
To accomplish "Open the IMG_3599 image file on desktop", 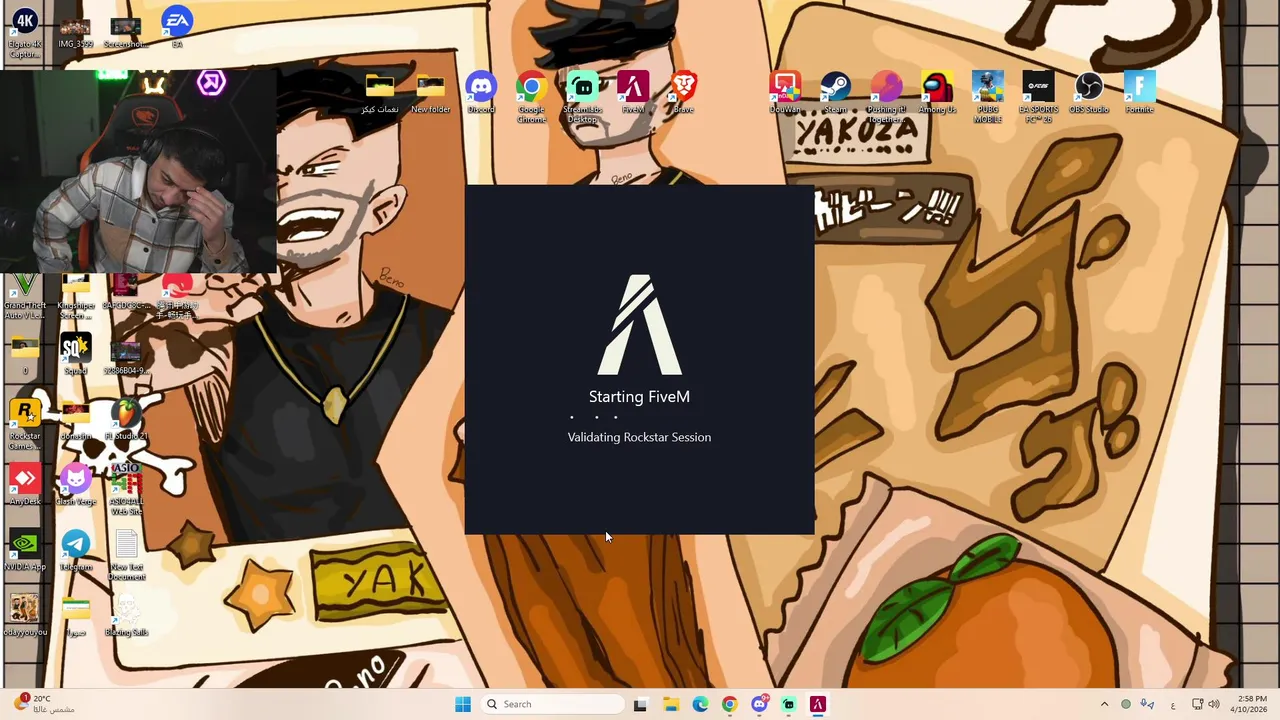I will (75, 32).
